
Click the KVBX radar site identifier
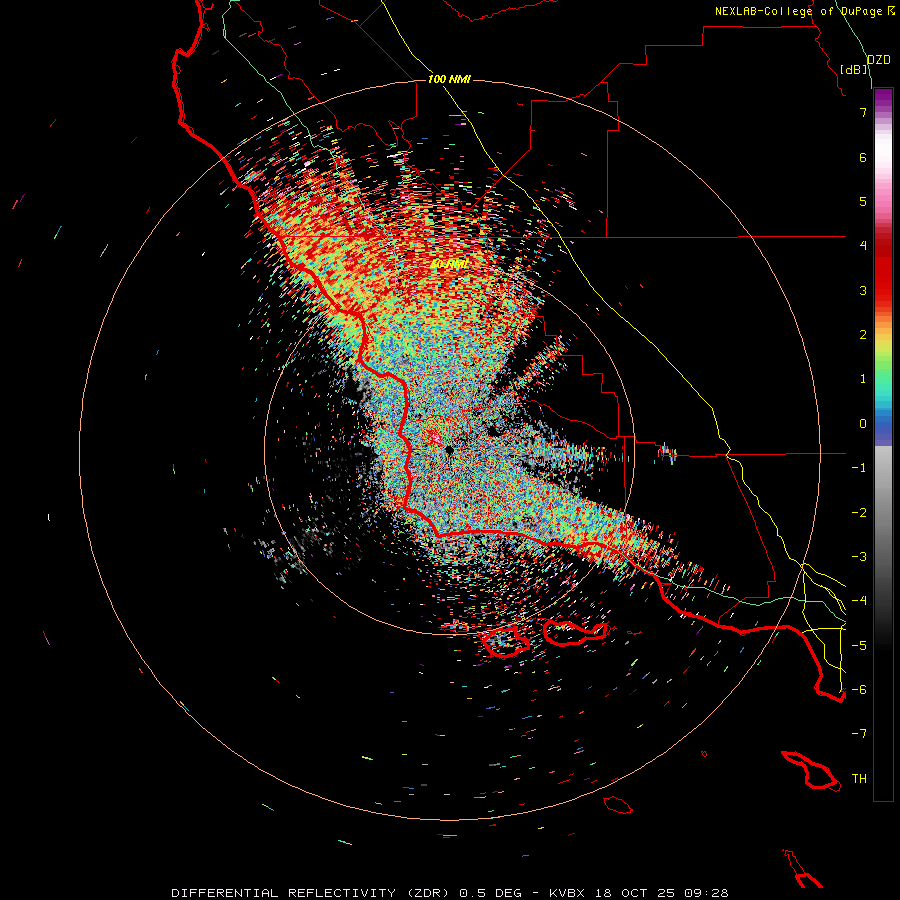567,893
